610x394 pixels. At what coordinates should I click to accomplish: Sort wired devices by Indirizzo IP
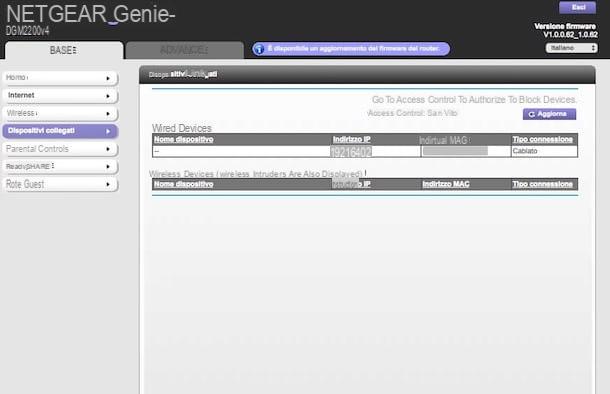click(x=352, y=139)
